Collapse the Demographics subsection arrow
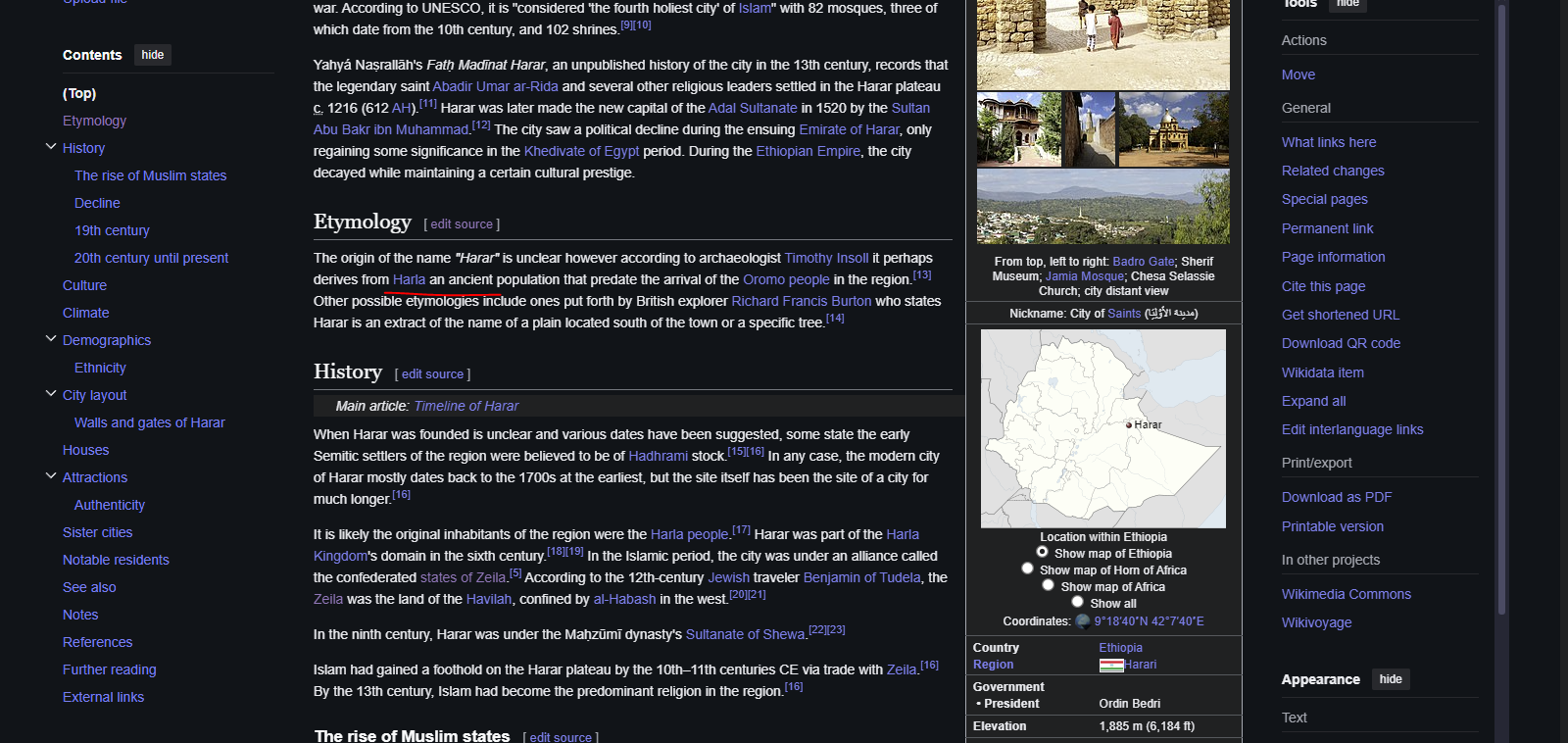Image resolution: width=1568 pixels, height=743 pixels. pyautogui.click(x=51, y=339)
